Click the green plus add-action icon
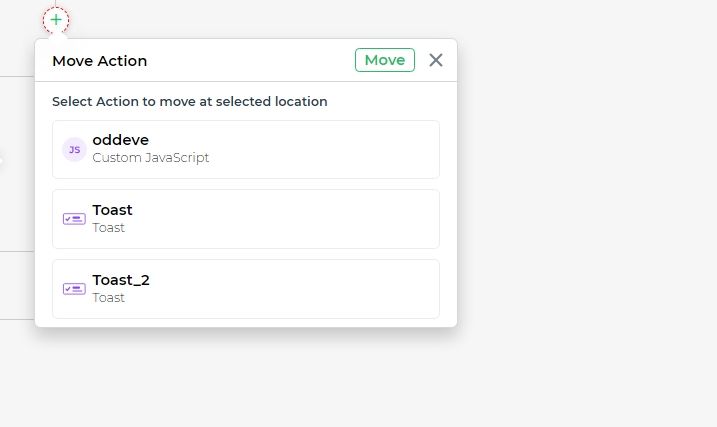This screenshot has width=717, height=427. pos(56,20)
